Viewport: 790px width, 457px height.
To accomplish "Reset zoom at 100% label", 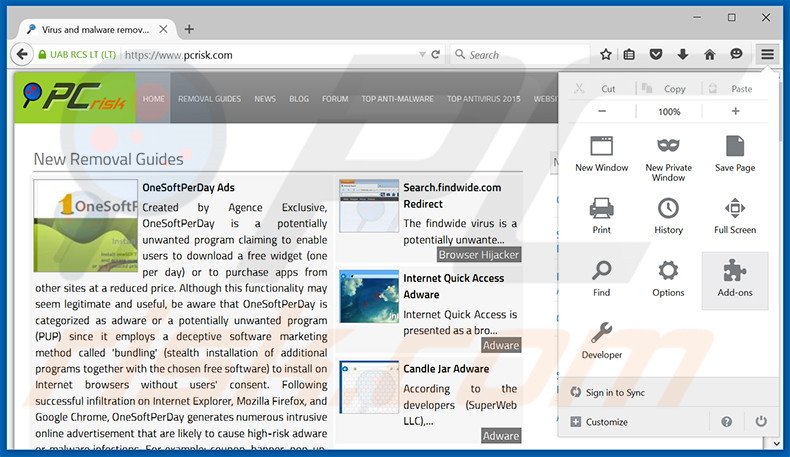I will (x=669, y=111).
